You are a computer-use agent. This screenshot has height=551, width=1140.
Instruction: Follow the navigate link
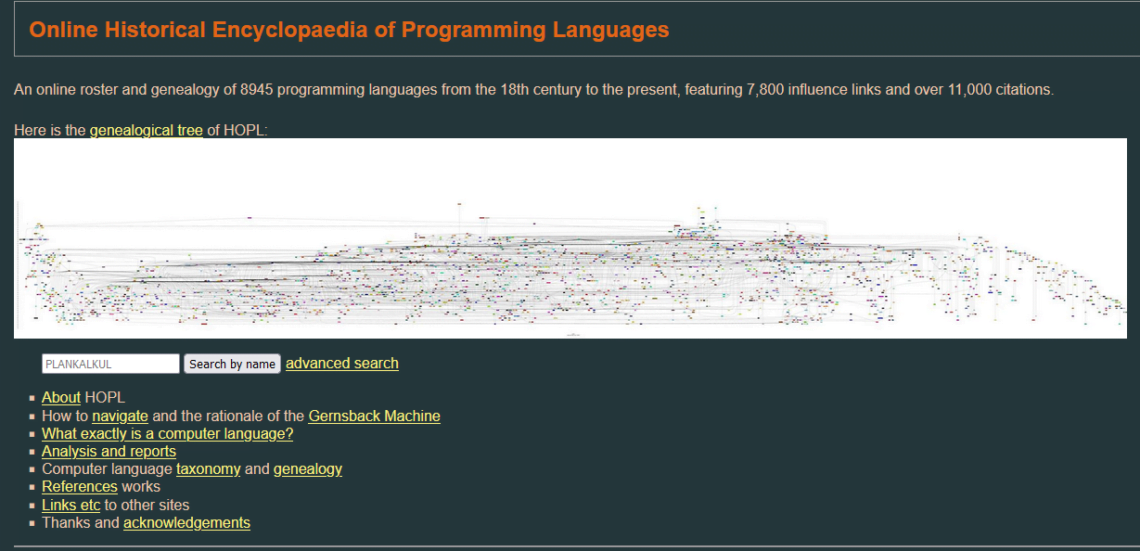pyautogui.click(x=120, y=415)
